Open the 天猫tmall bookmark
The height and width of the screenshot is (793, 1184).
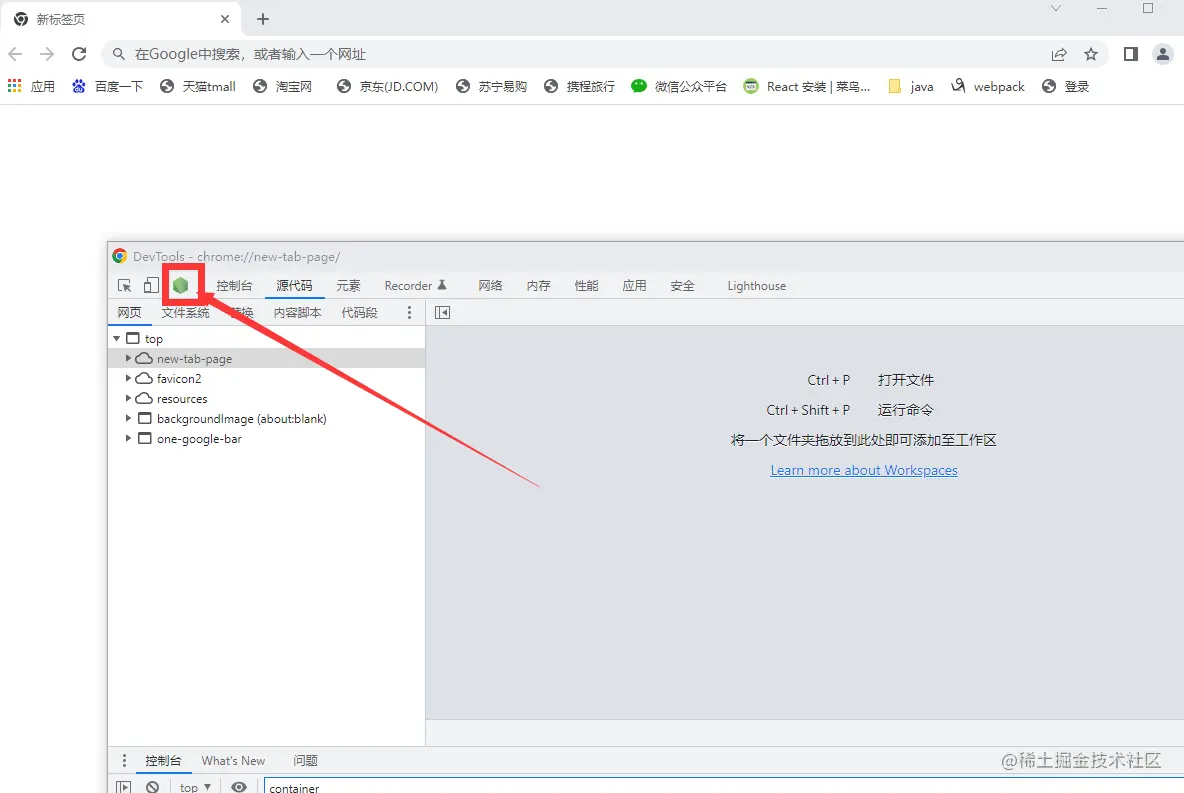pyautogui.click(x=198, y=86)
